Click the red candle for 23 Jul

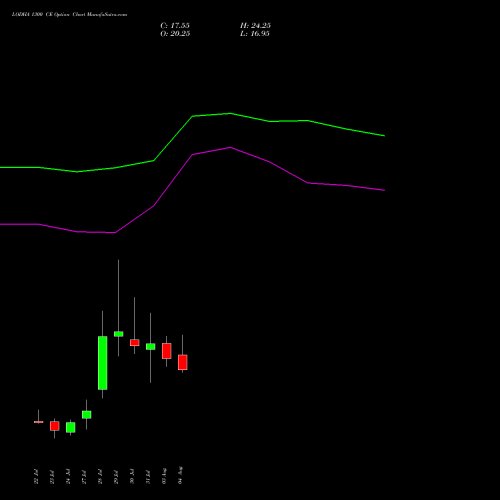[x=55, y=426]
